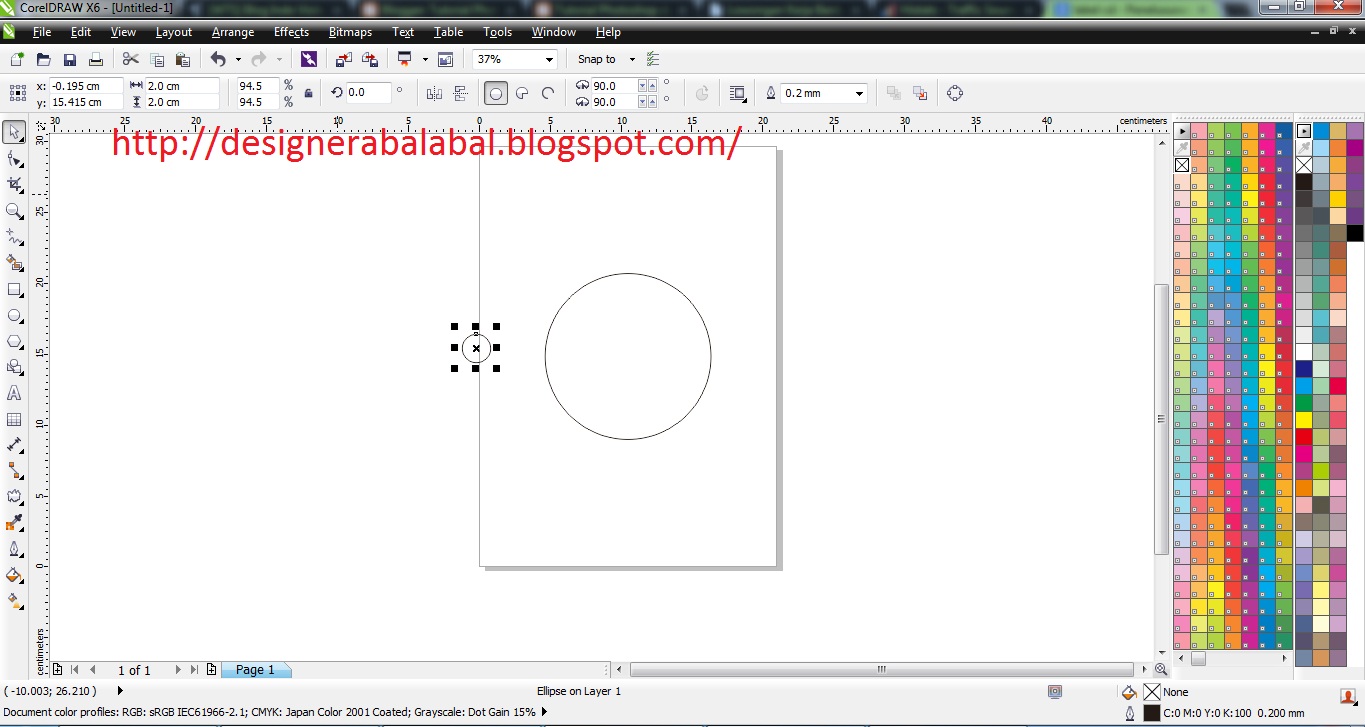Click the Application Launcher toolbar button
This screenshot has width=1365, height=727.
click(x=309, y=59)
